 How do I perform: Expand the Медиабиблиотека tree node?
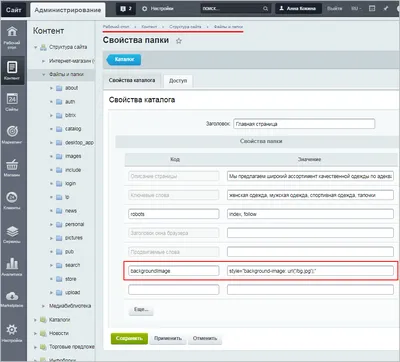(x=44, y=306)
